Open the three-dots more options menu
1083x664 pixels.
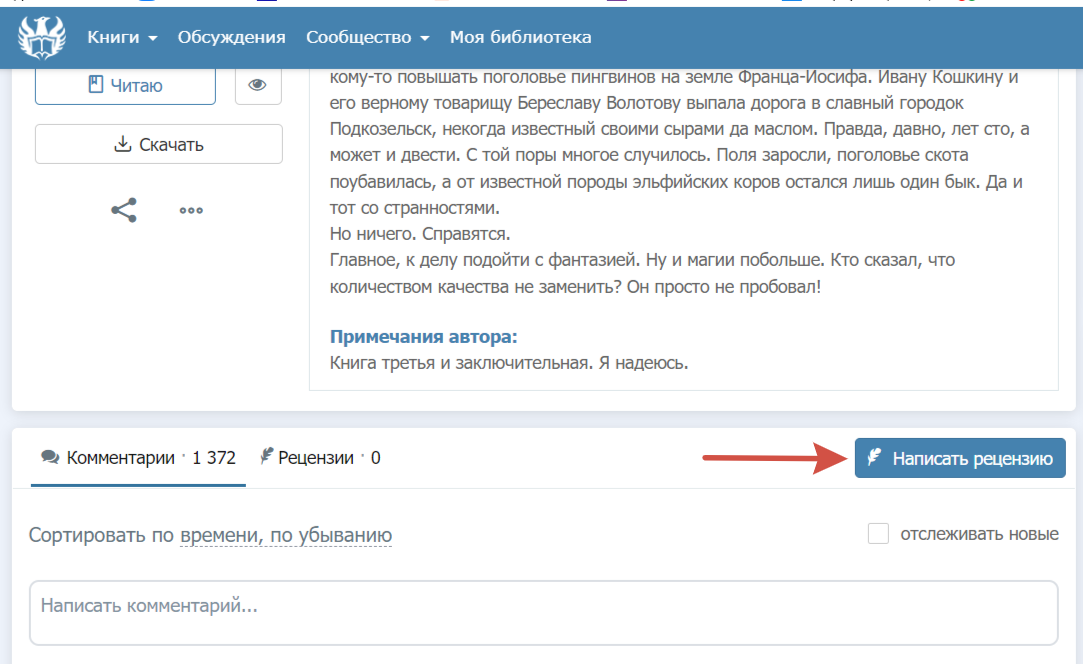pyautogui.click(x=191, y=210)
